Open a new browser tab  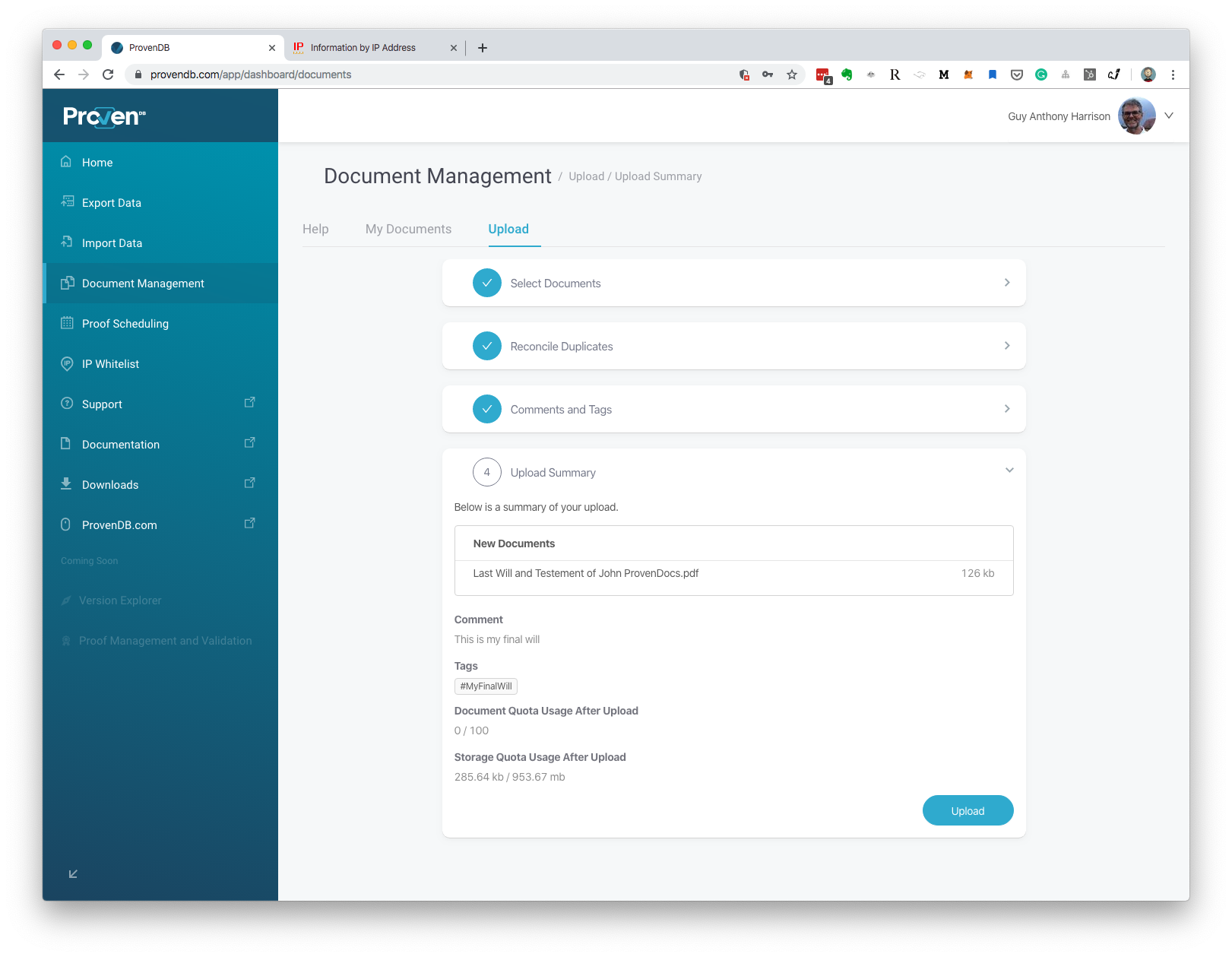pyautogui.click(x=483, y=48)
